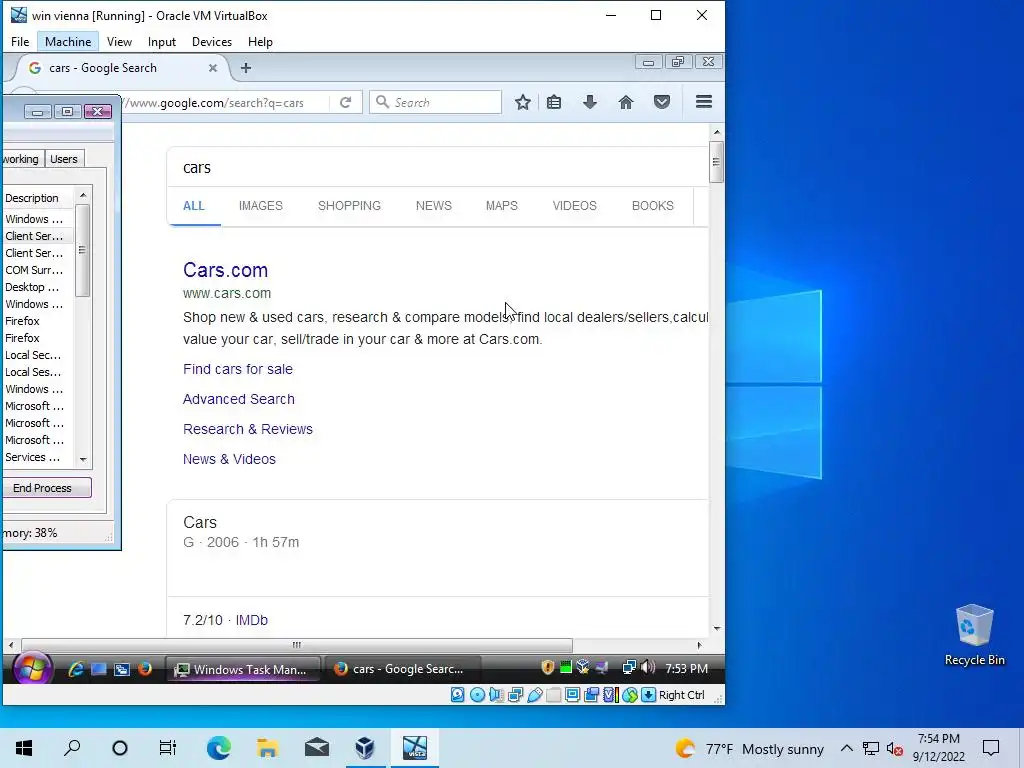Follow the News & Videos link
Viewport: 1024px width, 768px height.
229,459
